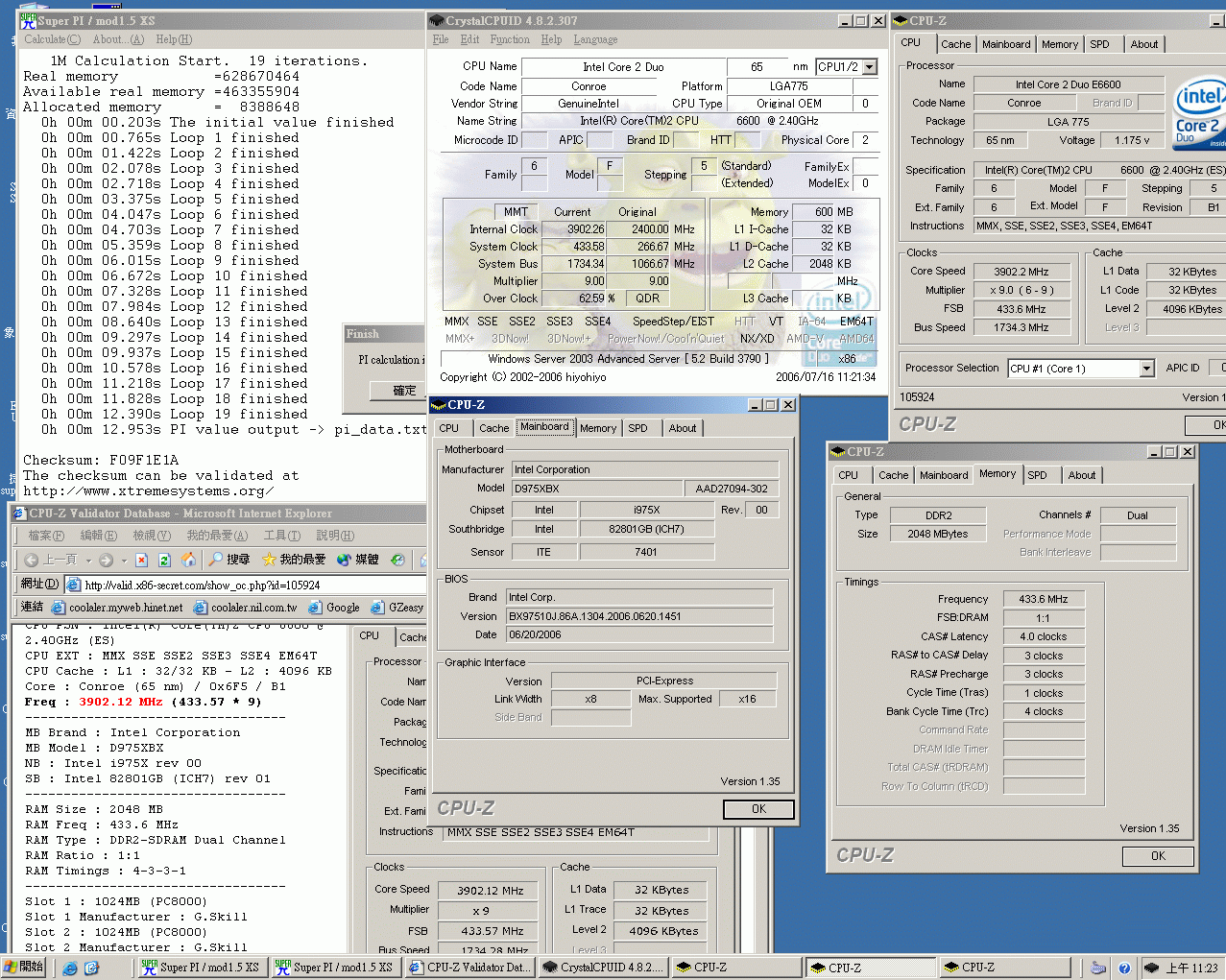This screenshot has width=1226, height=980.
Task: Click BIOS version BX97510J.86A.1304.2006.0620.1451
Action: tap(639, 616)
